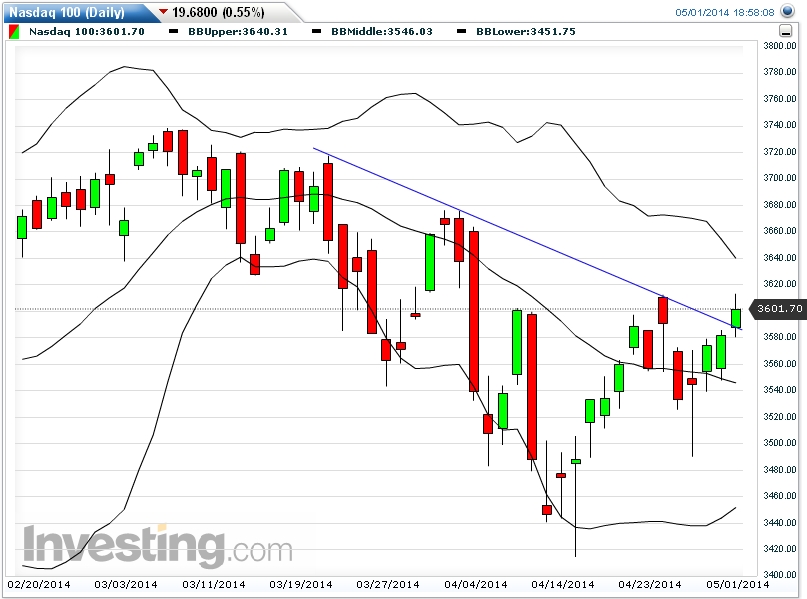Click the red down-arrow change indicator

pos(163,11)
